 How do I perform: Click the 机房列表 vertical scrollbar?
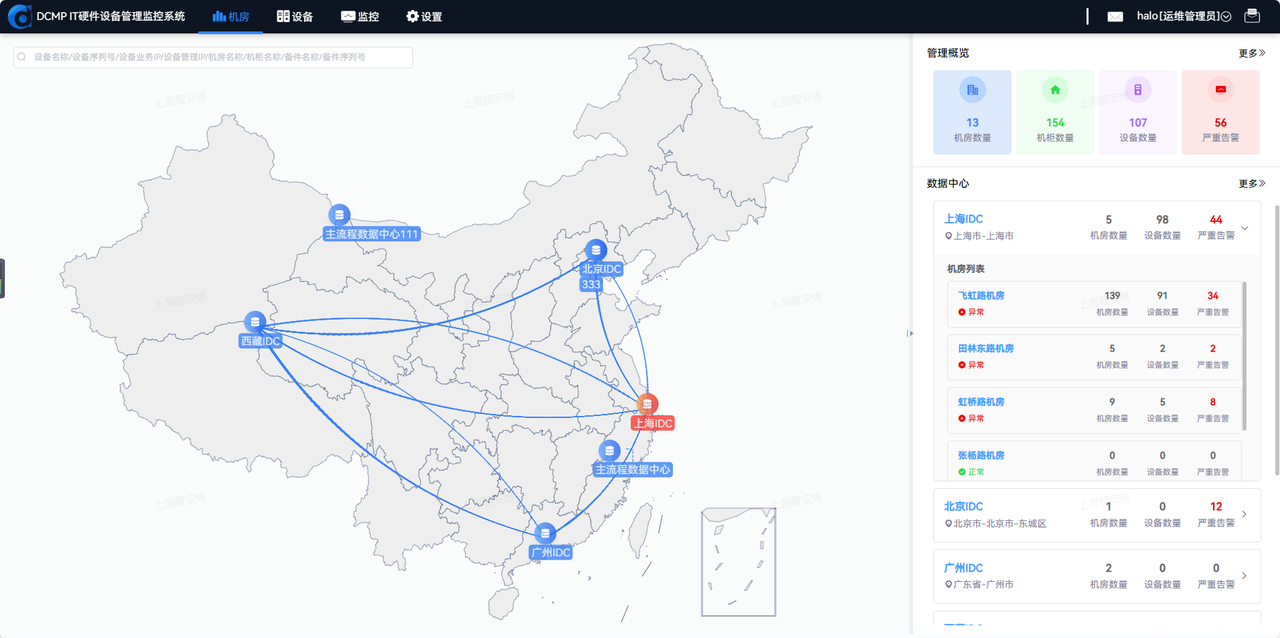1245,355
